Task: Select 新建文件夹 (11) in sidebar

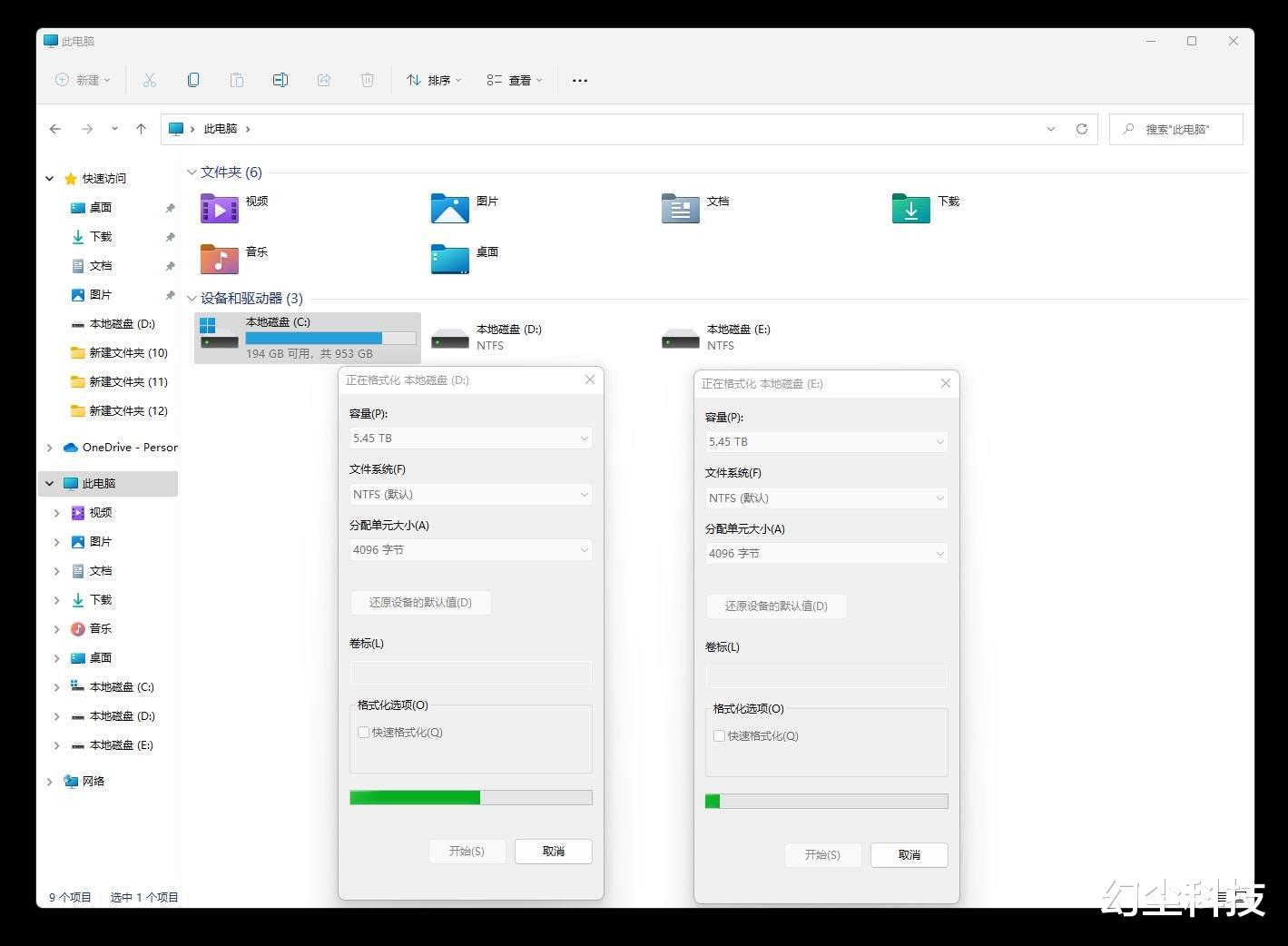Action: click(119, 382)
